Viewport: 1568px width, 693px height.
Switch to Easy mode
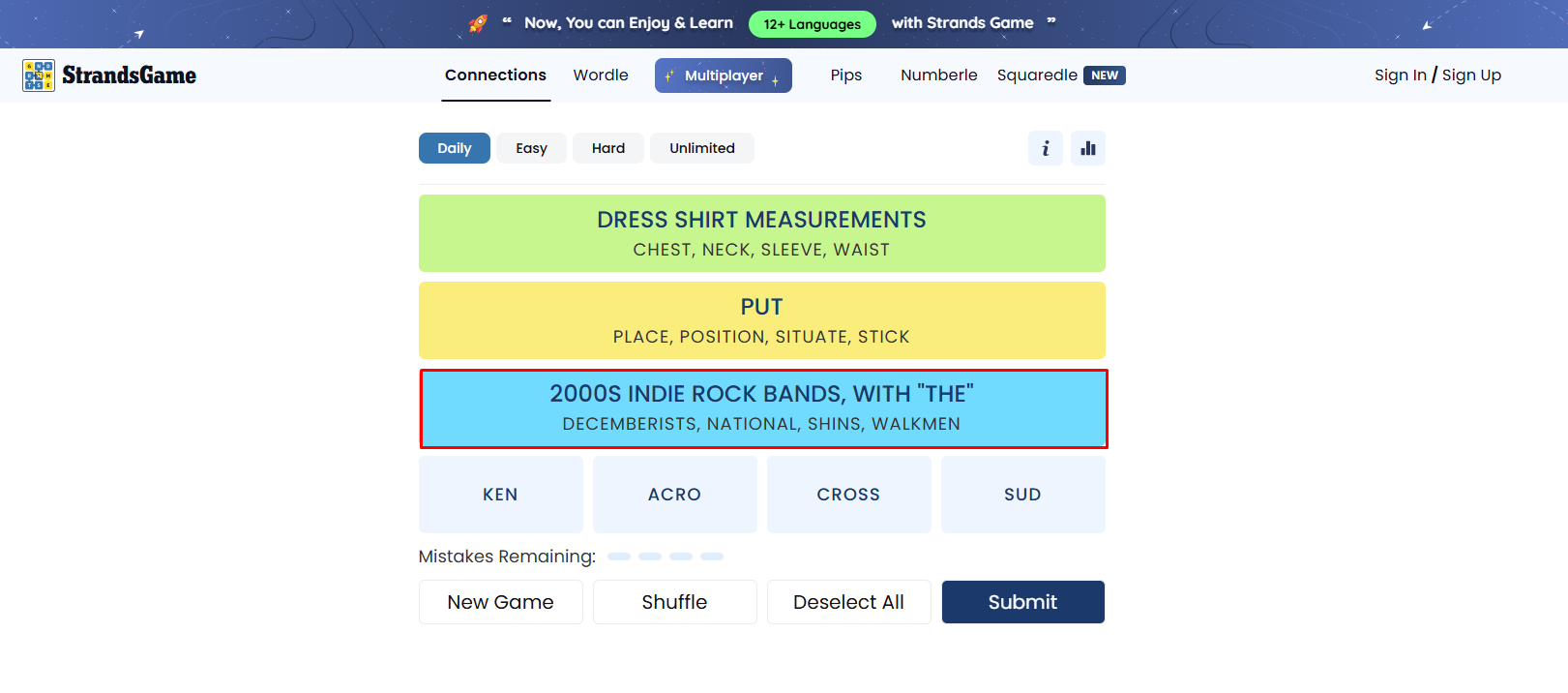pos(531,148)
